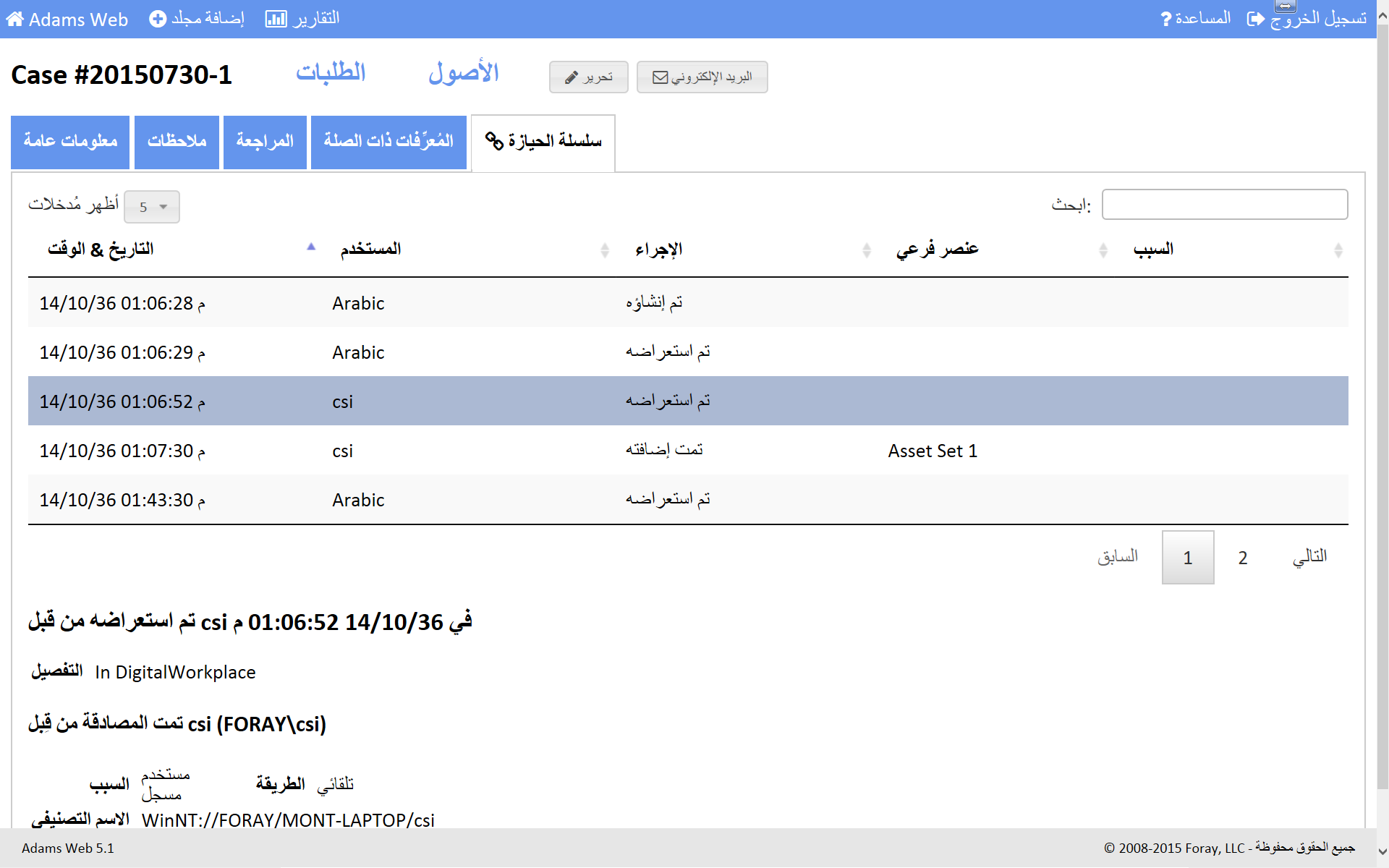Click the envelope email button
The width and height of the screenshot is (1389, 868).
click(702, 77)
